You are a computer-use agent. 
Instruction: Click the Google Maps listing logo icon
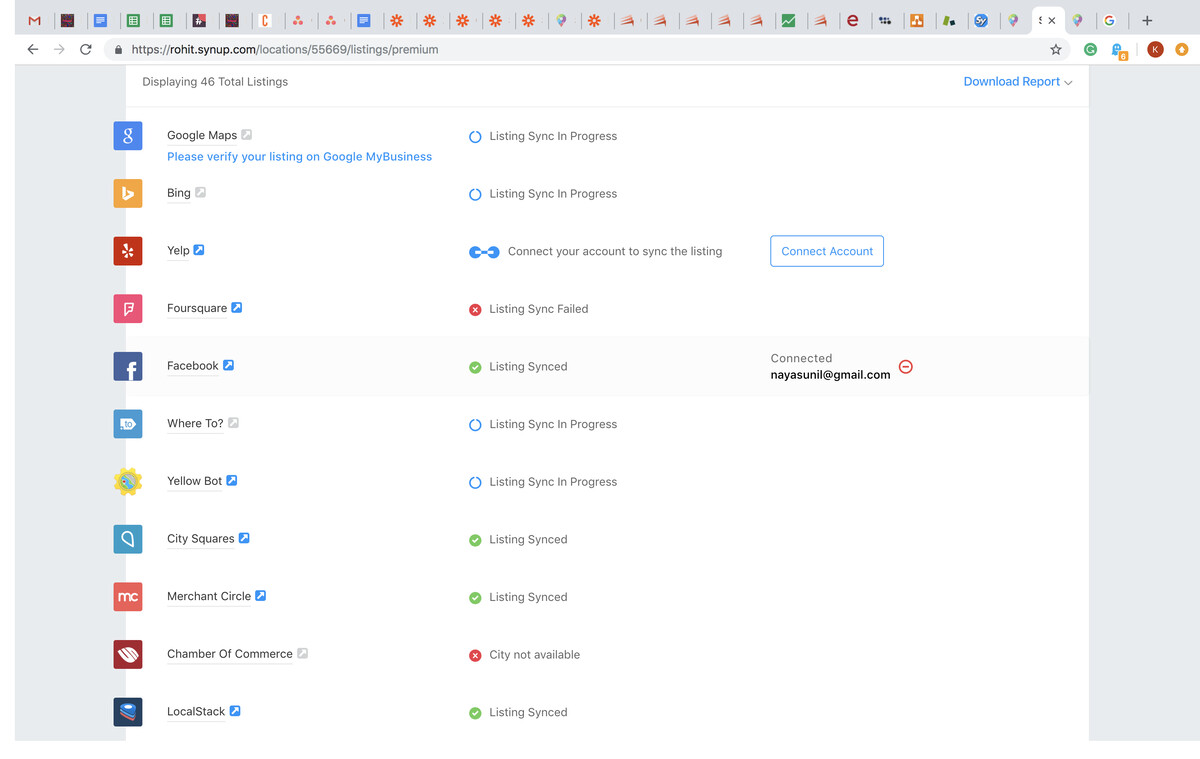(128, 136)
